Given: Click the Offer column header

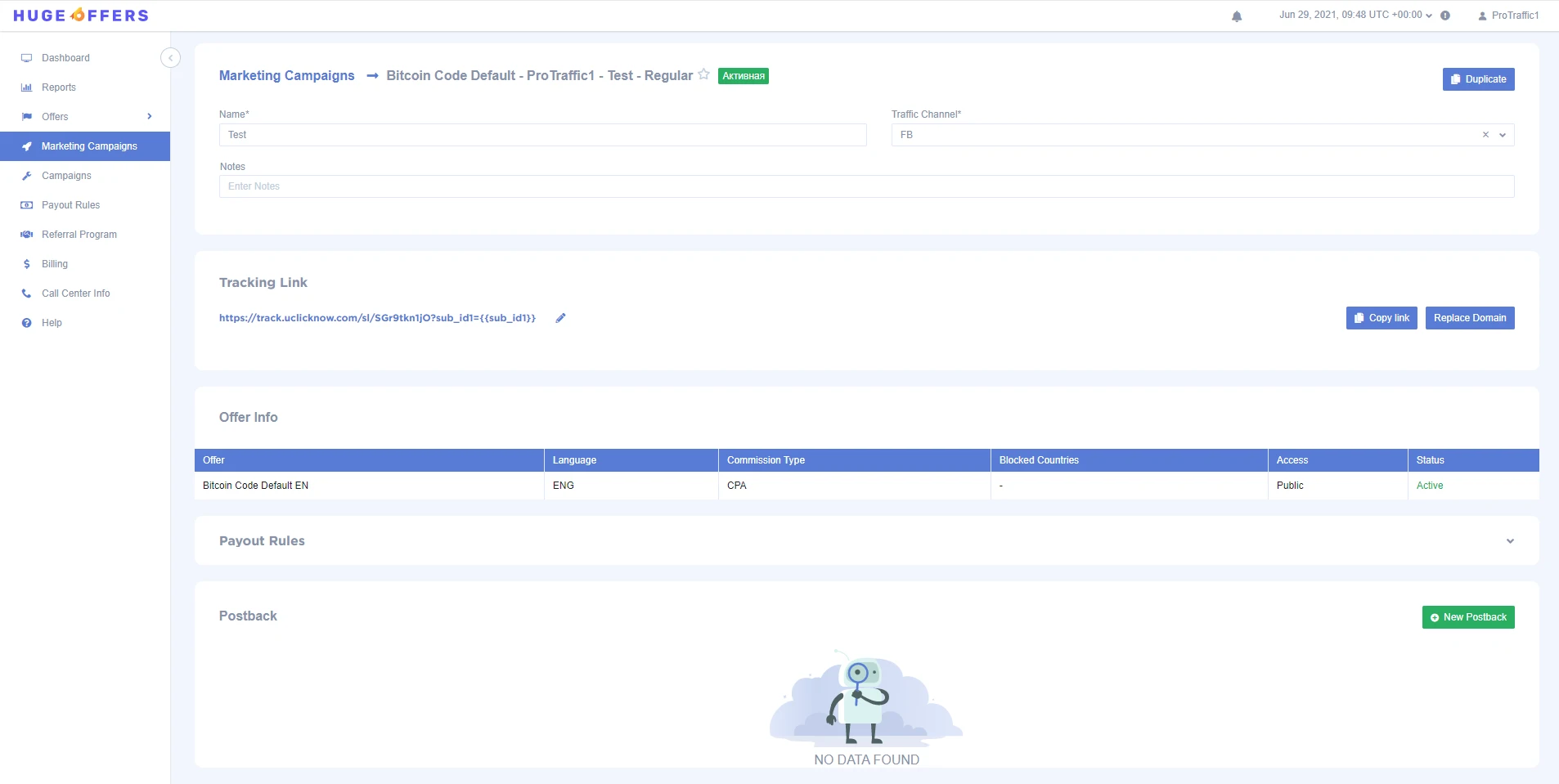Looking at the screenshot, I should click(369, 460).
